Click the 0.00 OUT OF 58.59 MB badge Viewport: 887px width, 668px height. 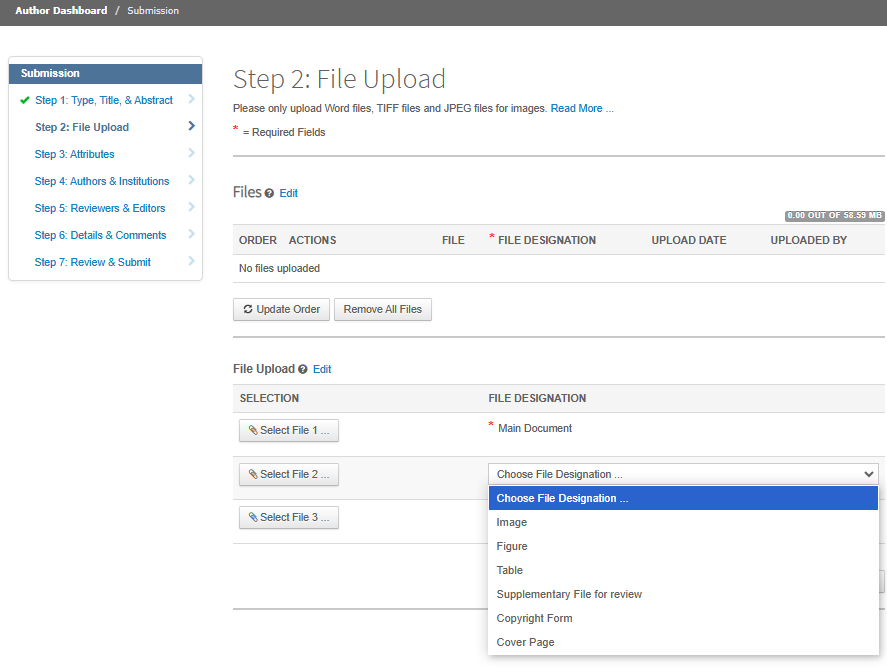coord(834,216)
